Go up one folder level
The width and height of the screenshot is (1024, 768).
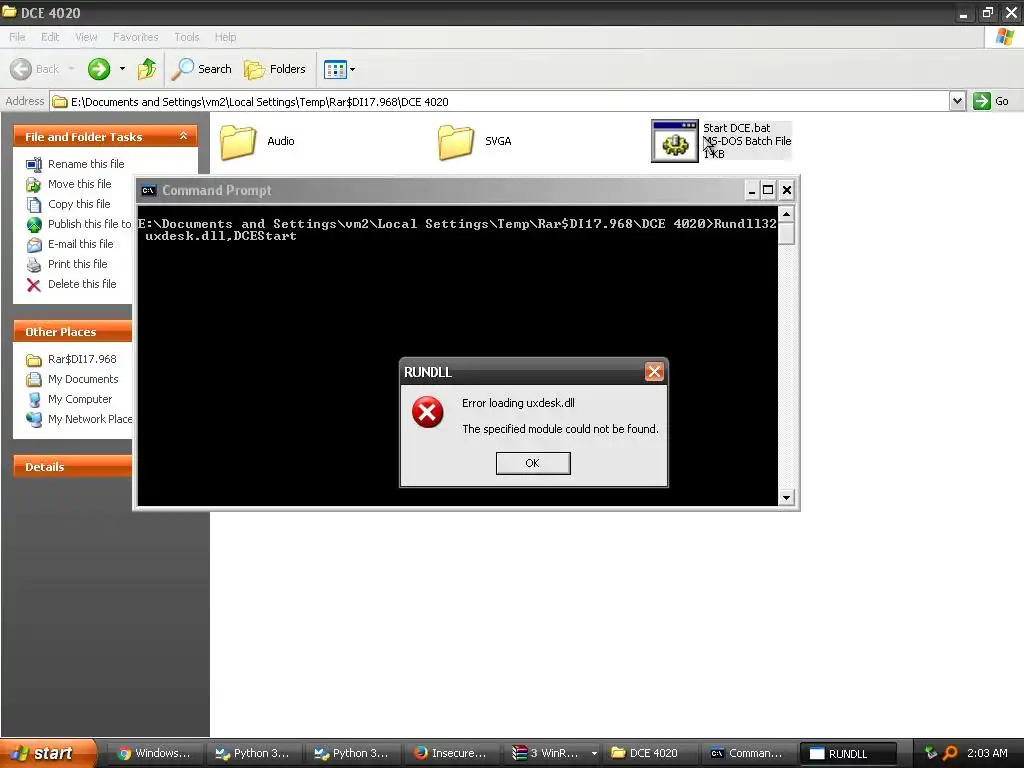[146, 69]
